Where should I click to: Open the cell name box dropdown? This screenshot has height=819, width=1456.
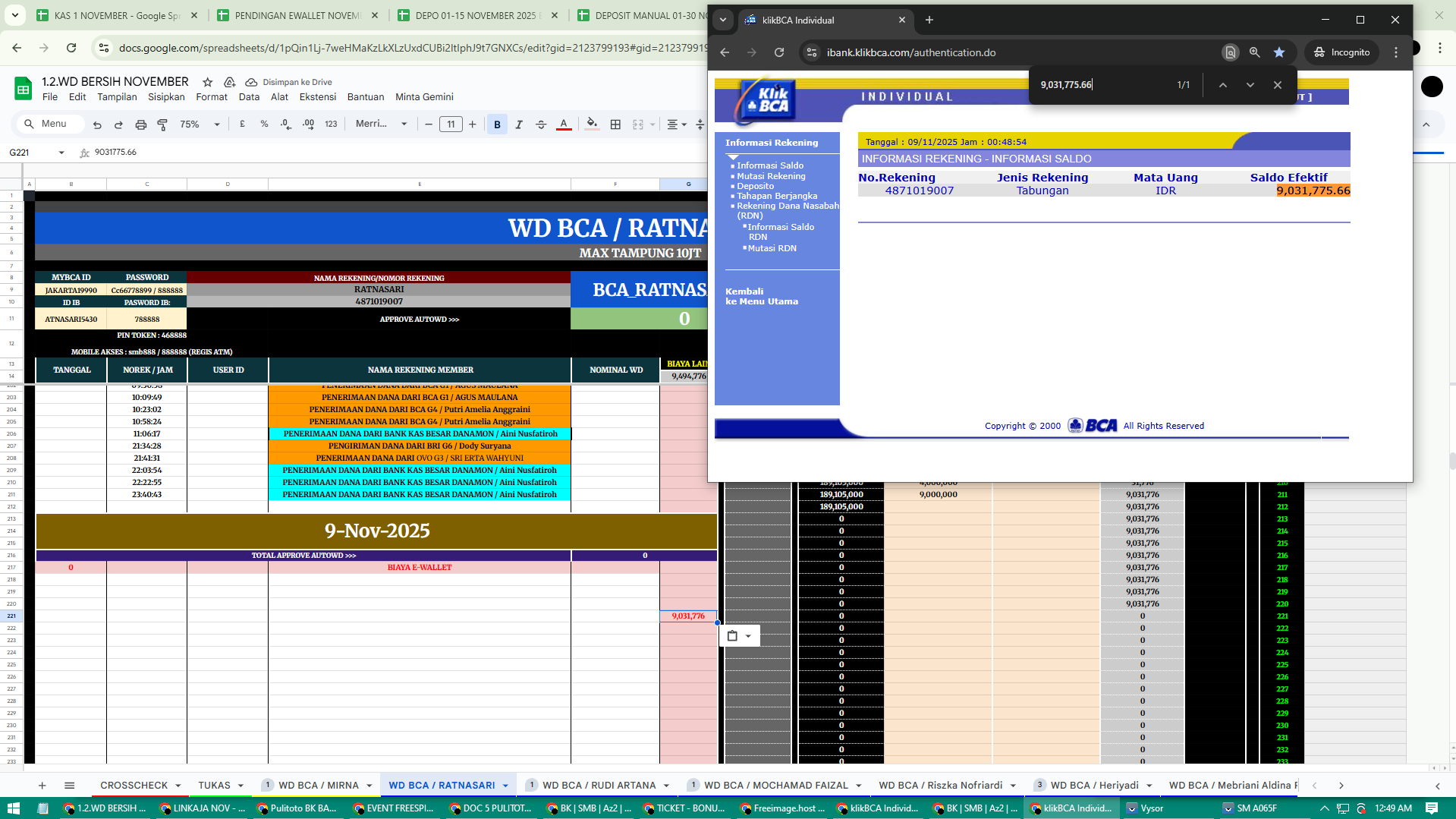[61, 153]
